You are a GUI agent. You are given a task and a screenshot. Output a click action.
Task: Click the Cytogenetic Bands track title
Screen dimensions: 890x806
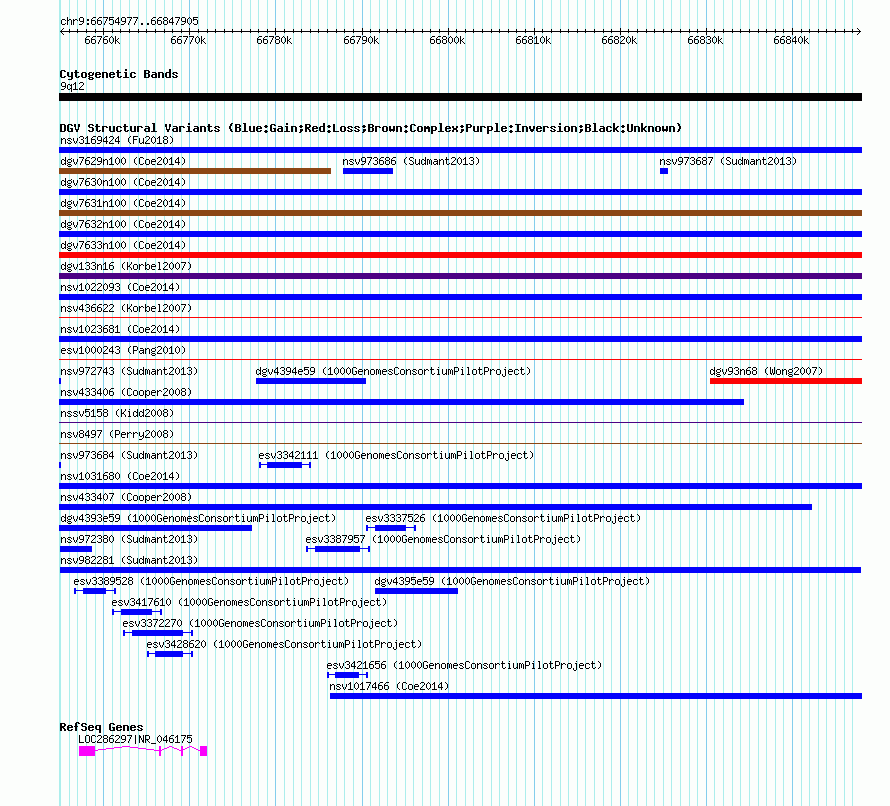(x=119, y=74)
